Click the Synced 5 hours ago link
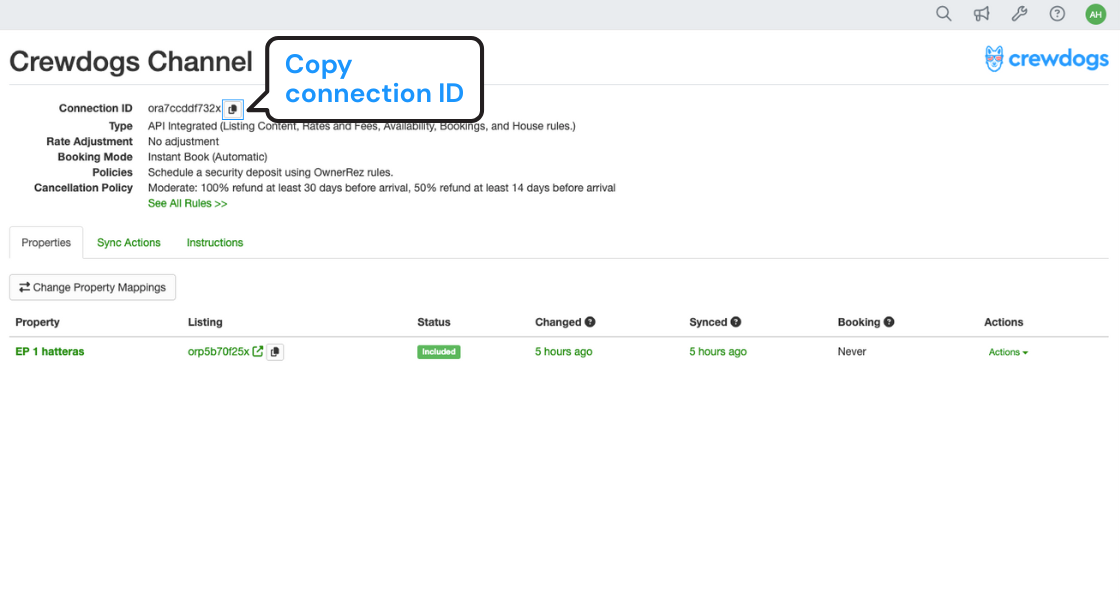 tap(718, 351)
